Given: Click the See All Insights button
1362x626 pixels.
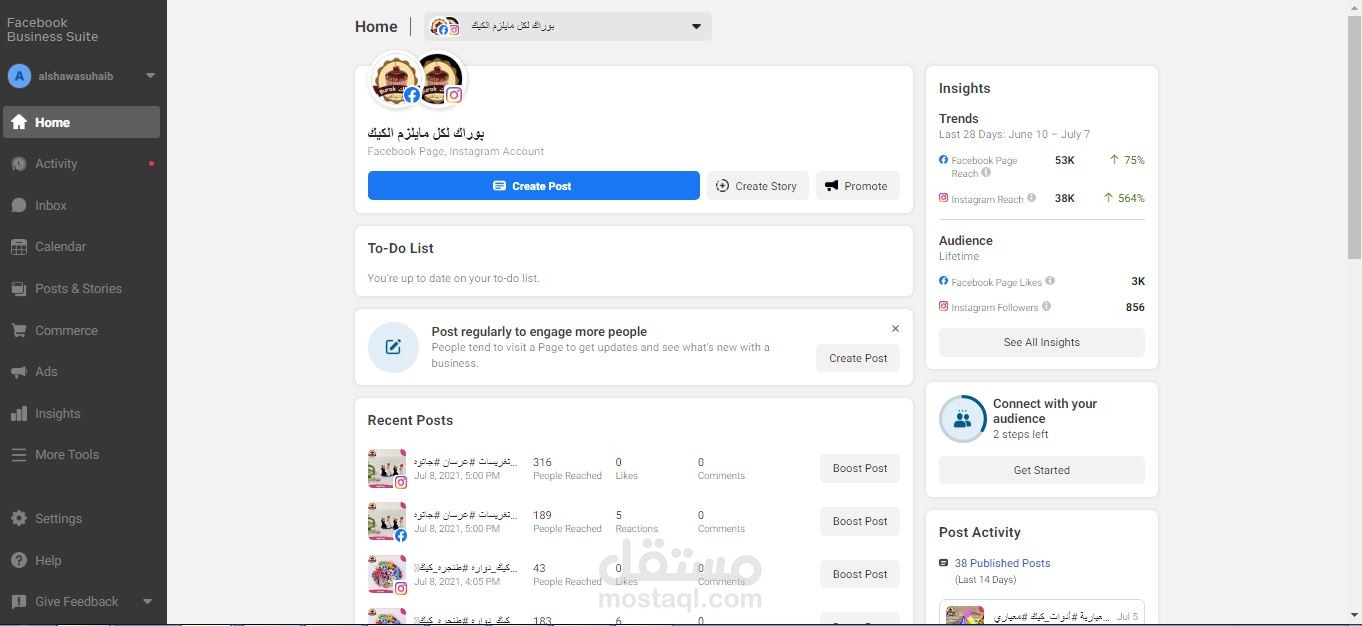Looking at the screenshot, I should coord(1041,342).
